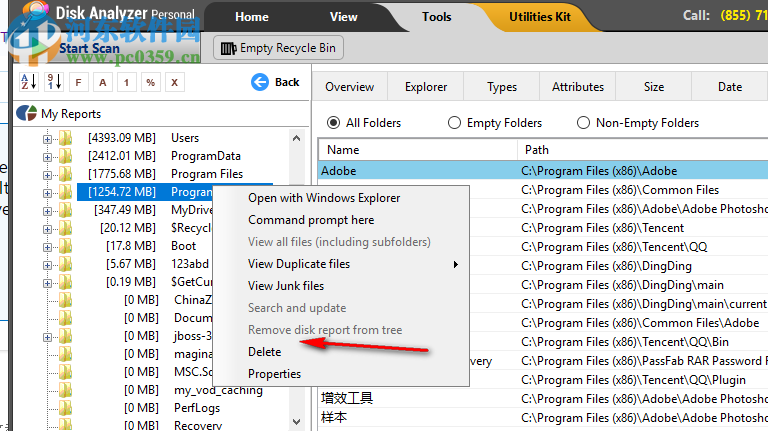Image resolution: width=768 pixels, height=431 pixels.
Task: Select the 增效工具 row
Action: [x=543, y=399]
